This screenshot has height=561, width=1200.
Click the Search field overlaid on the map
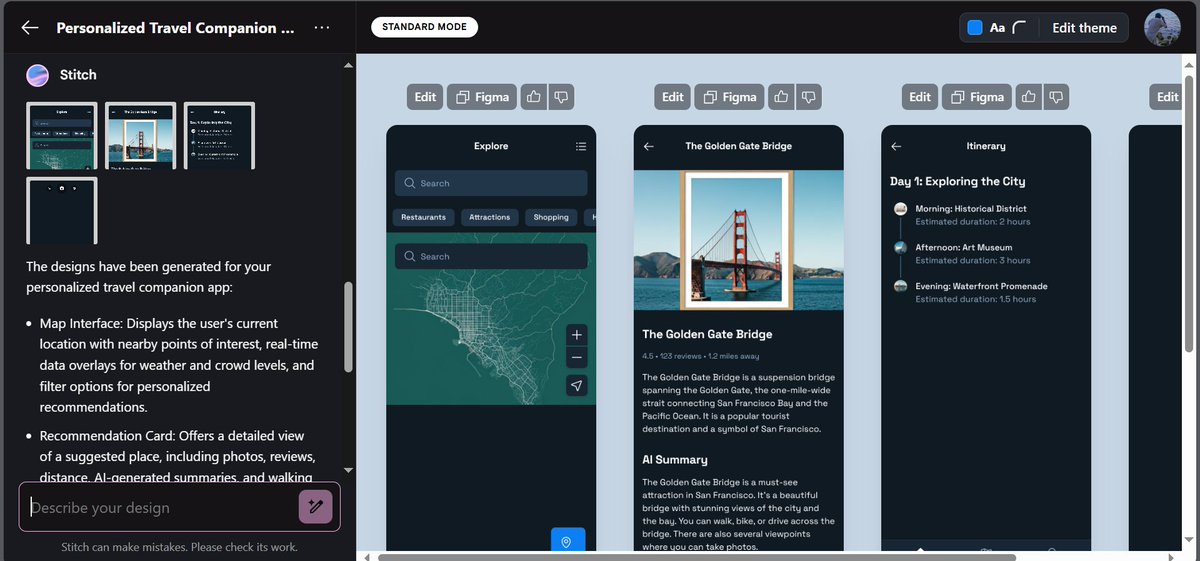[x=491, y=256]
